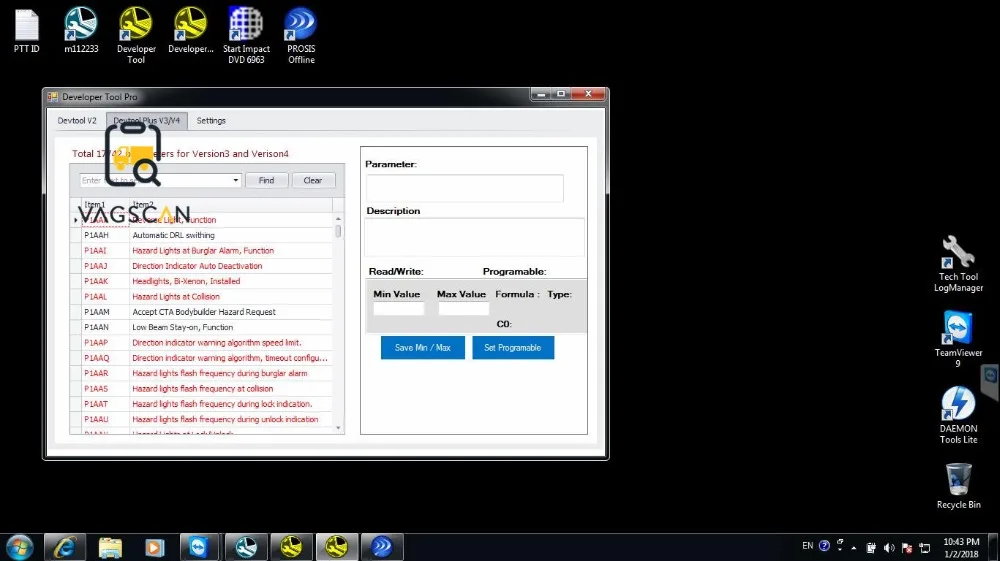Click the P1AAM parameter code cell
This screenshot has width=1000, height=561.
click(105, 312)
